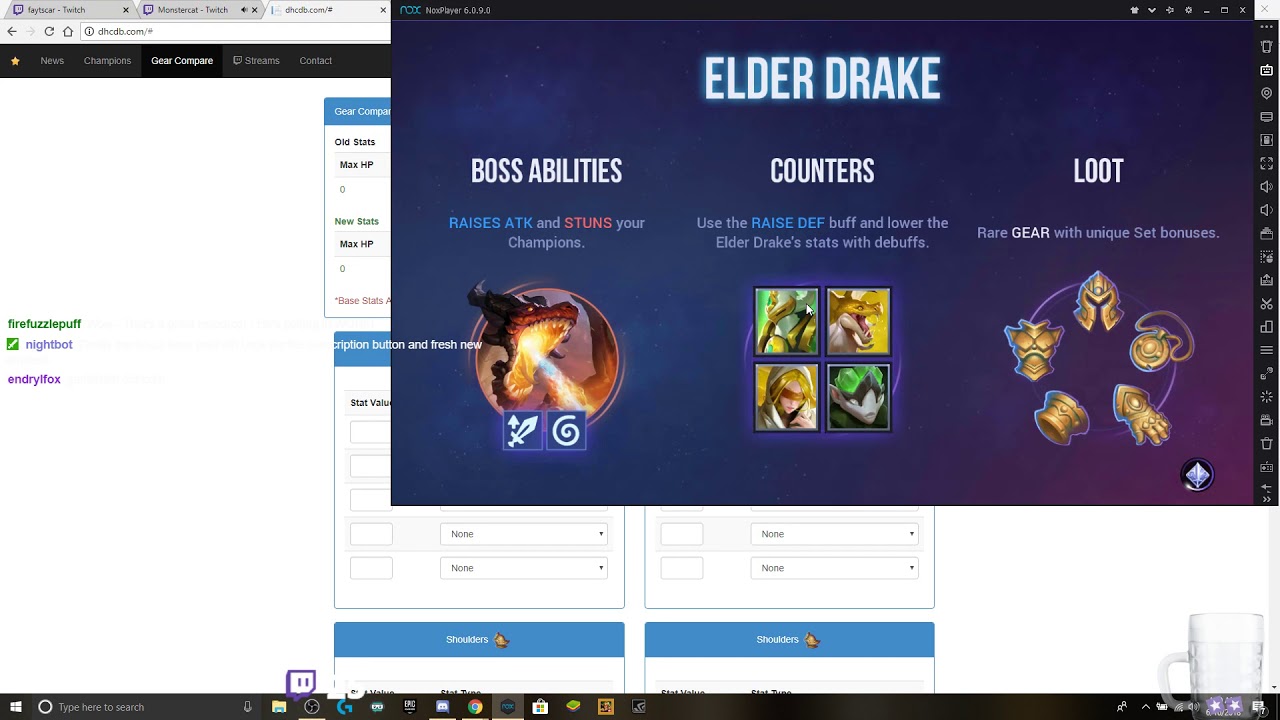Viewport: 1280px width, 720px height.
Task: Toggle NoxPlayer fullscreen sidebar icon
Action: click(1267, 163)
